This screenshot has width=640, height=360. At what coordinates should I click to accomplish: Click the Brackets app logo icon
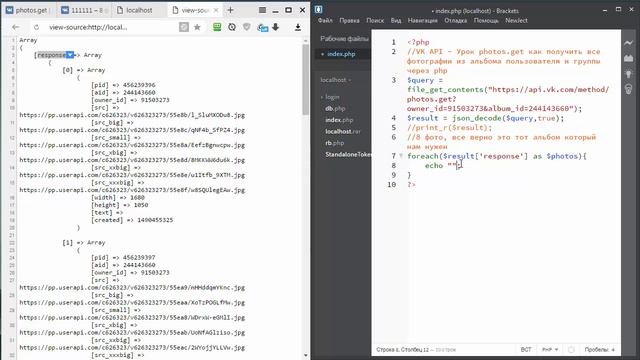(319, 9)
